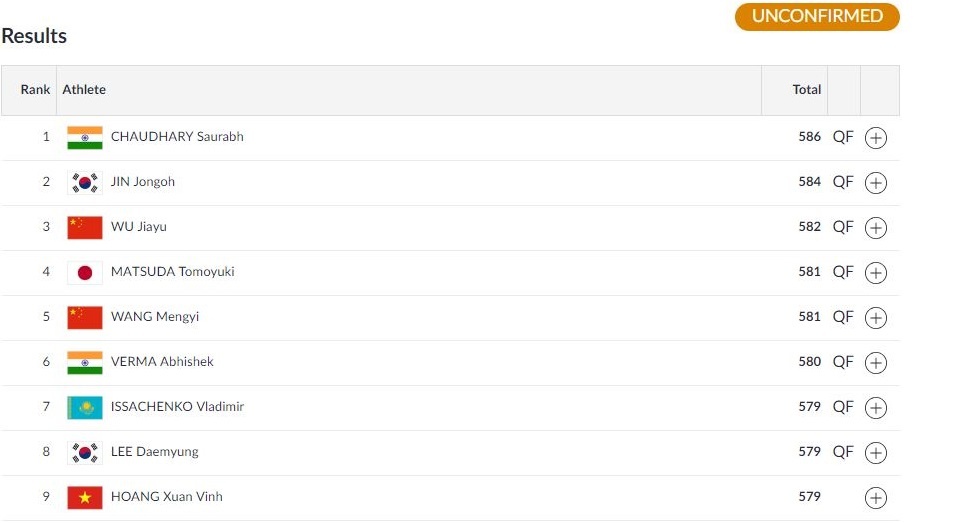Viewport: 965px width, 523px height.
Task: Click the India flag next to CHAUDHARY
Action: pos(85,137)
